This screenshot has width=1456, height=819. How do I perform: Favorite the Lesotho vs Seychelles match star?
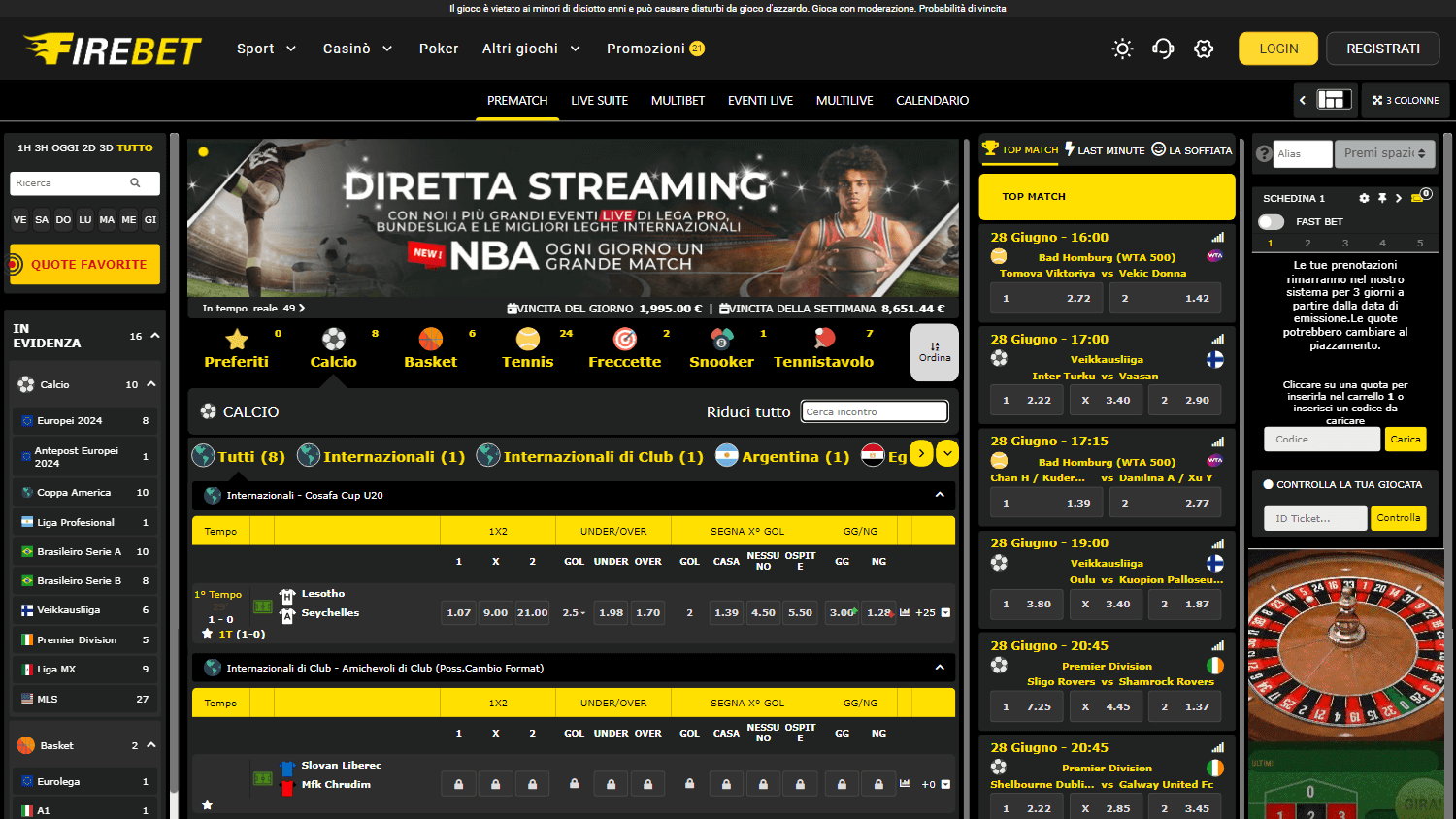click(x=207, y=633)
